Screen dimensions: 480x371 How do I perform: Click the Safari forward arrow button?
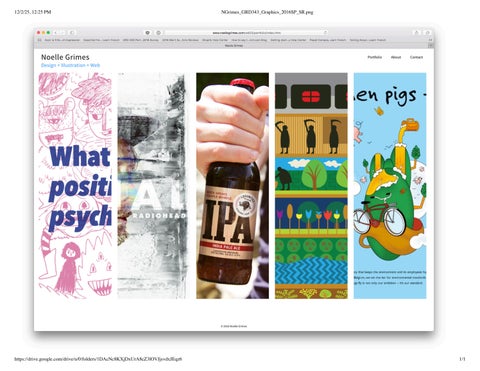point(62,32)
